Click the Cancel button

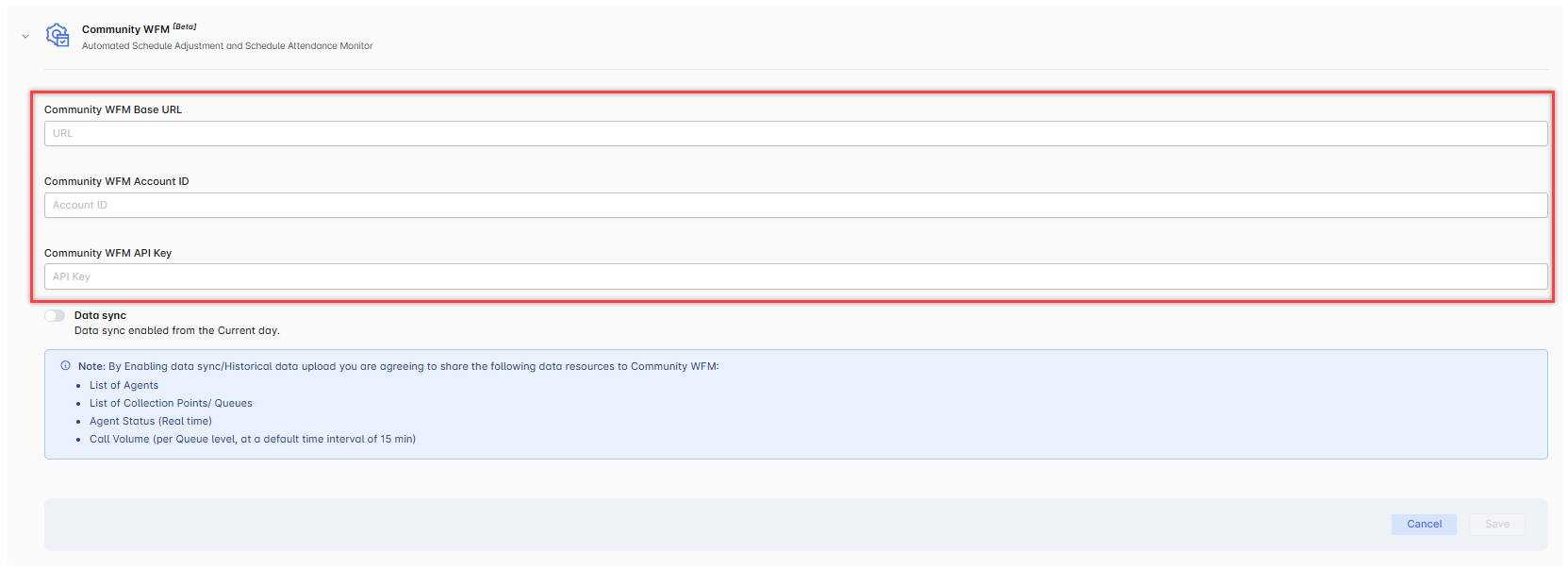[1424, 525]
